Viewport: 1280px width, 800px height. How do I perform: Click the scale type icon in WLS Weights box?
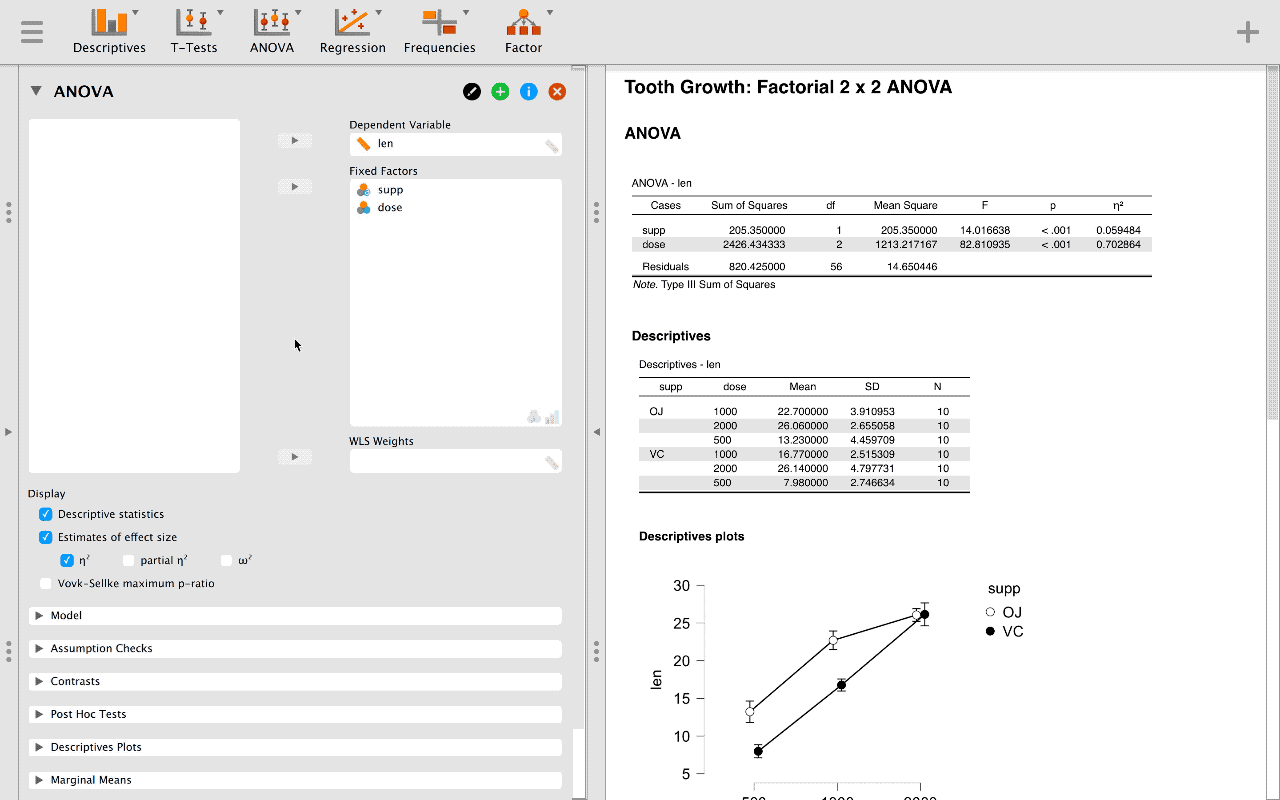(x=552, y=462)
